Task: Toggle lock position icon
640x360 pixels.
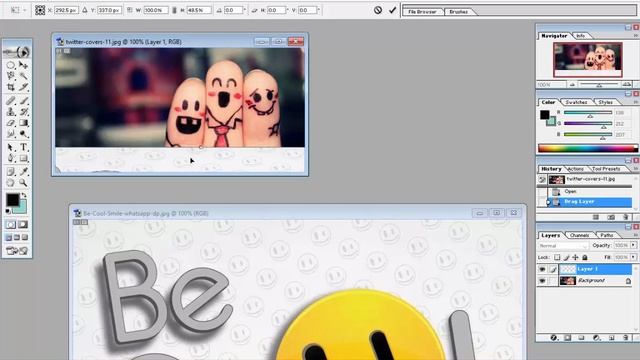Action: [576, 257]
